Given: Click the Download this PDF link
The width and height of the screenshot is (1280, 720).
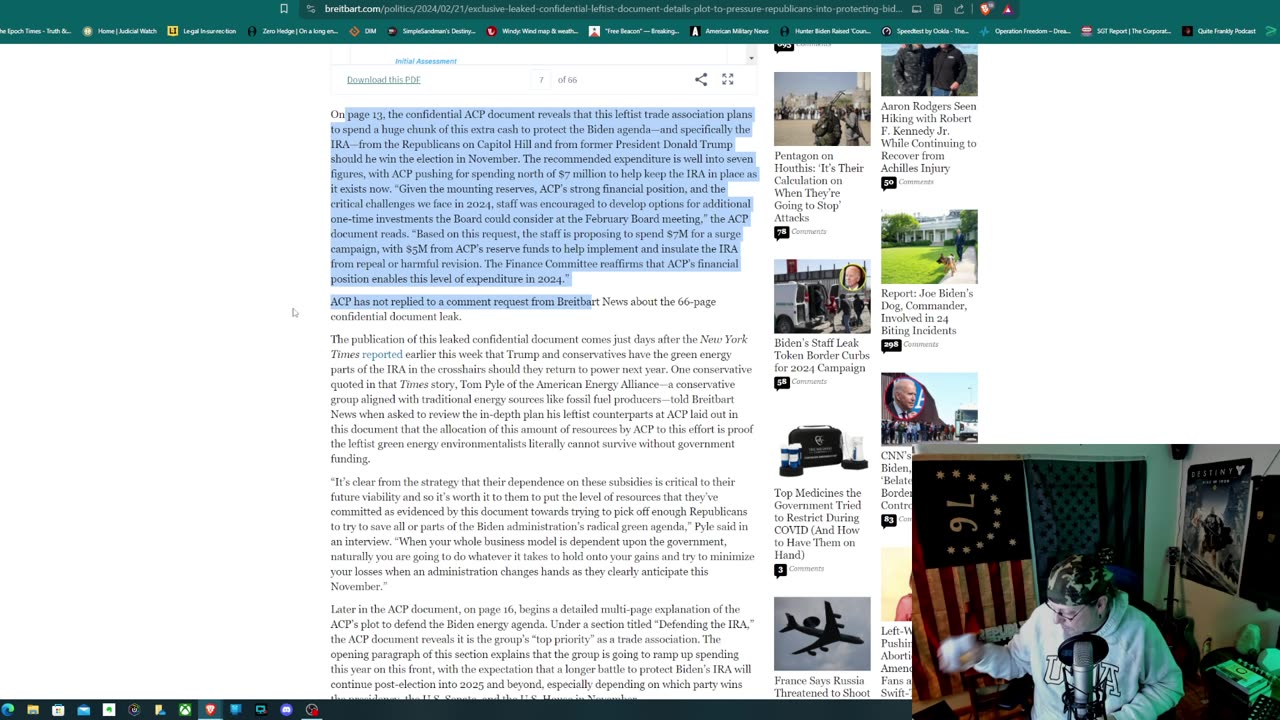Looking at the screenshot, I should coord(383,80).
